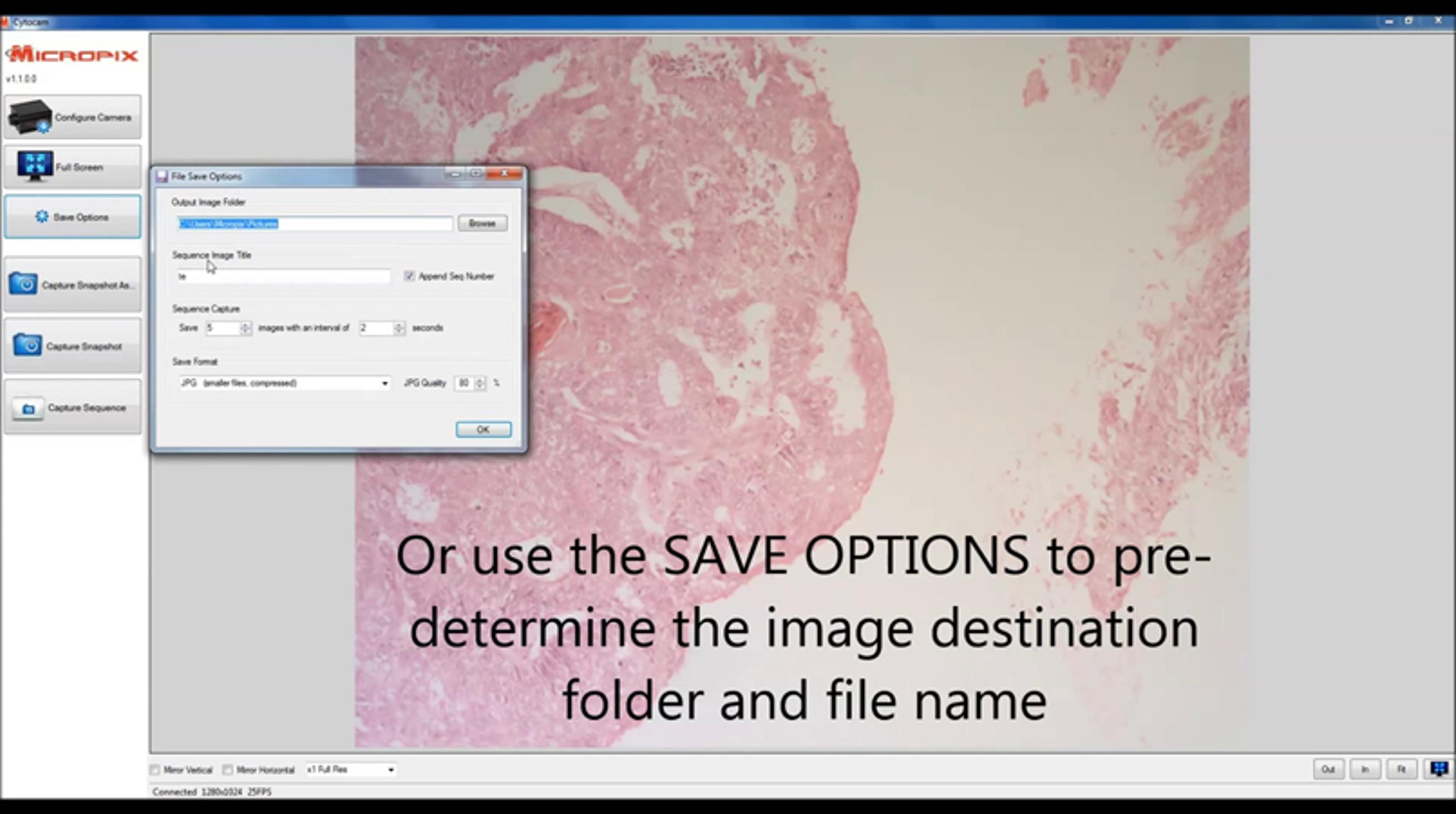Open the Save Format JPG dropdown
The image size is (1456, 814).
pos(384,383)
